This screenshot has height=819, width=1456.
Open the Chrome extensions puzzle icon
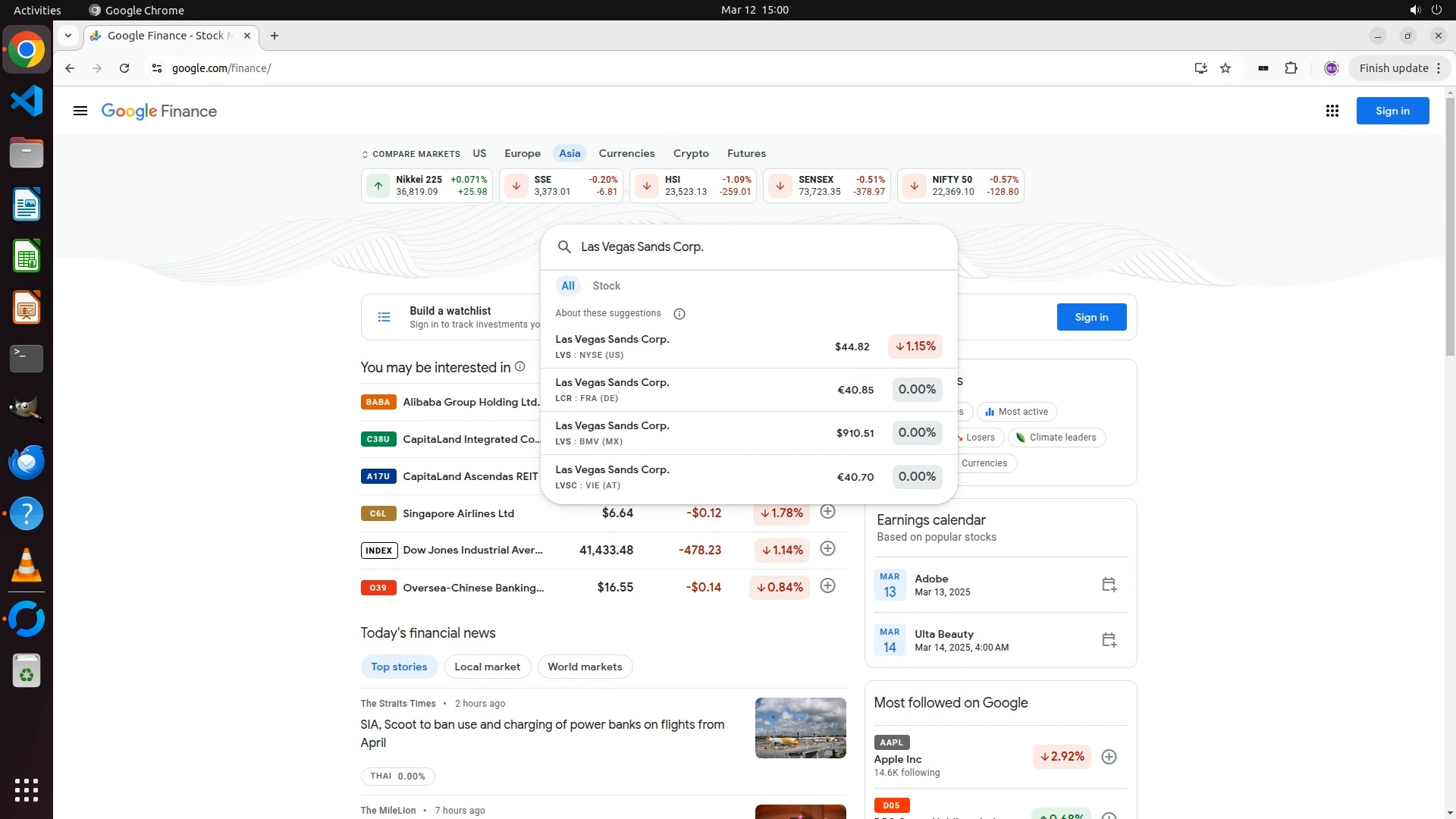pos(1291,68)
